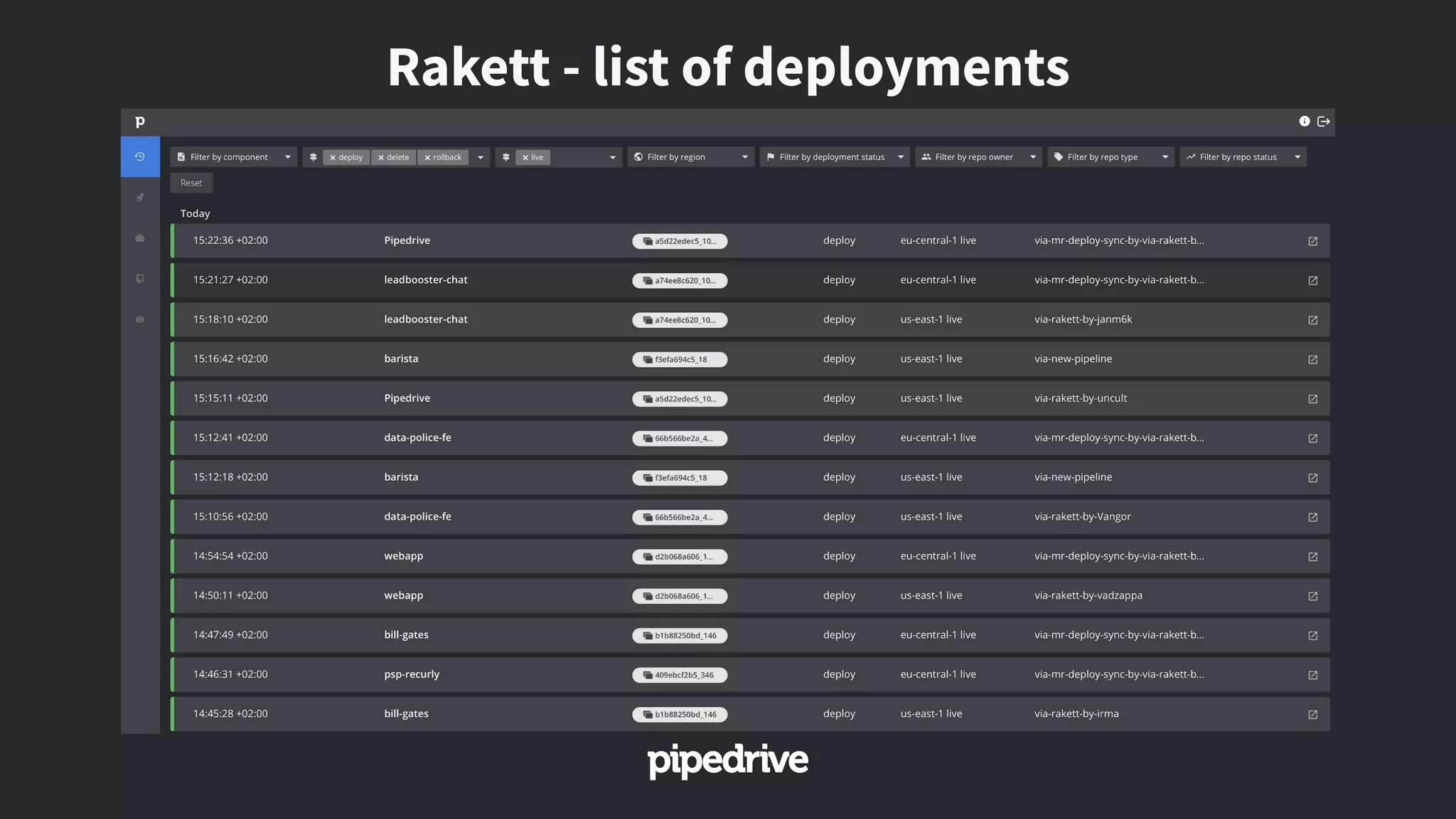The height and width of the screenshot is (819, 1456).
Task: Open external link for 15:10:56 data-police-fe row
Action: [1313, 517]
